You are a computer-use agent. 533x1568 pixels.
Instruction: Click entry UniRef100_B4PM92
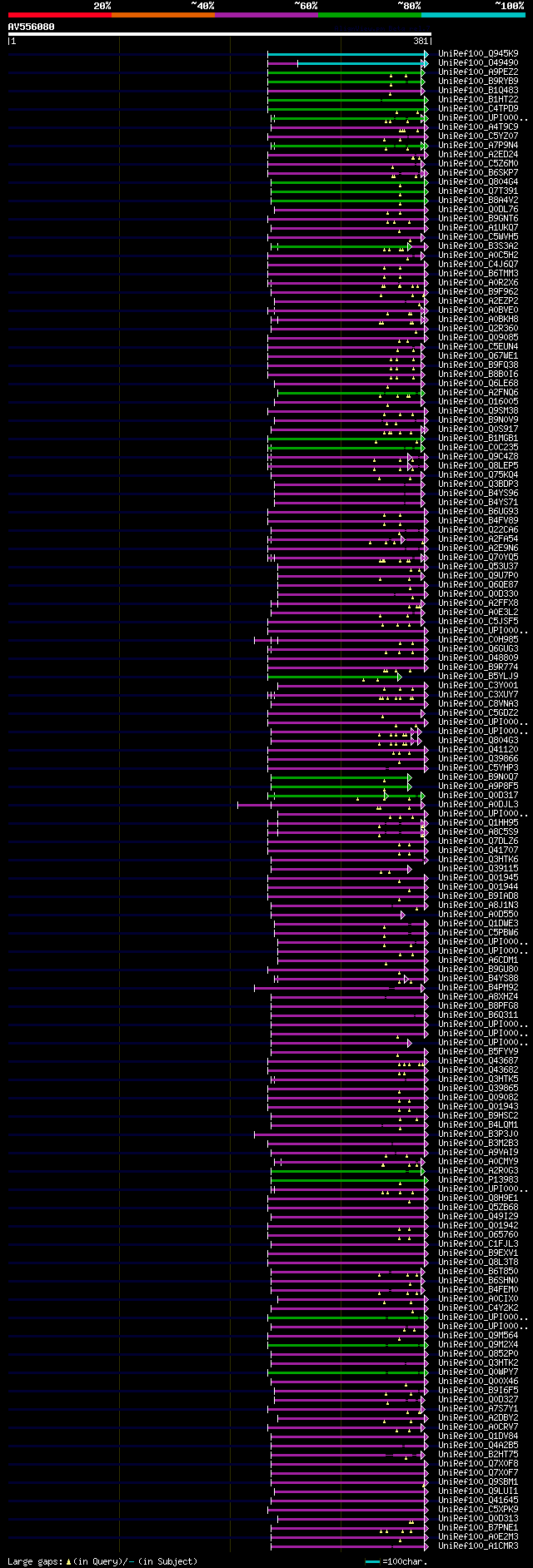coord(478,987)
